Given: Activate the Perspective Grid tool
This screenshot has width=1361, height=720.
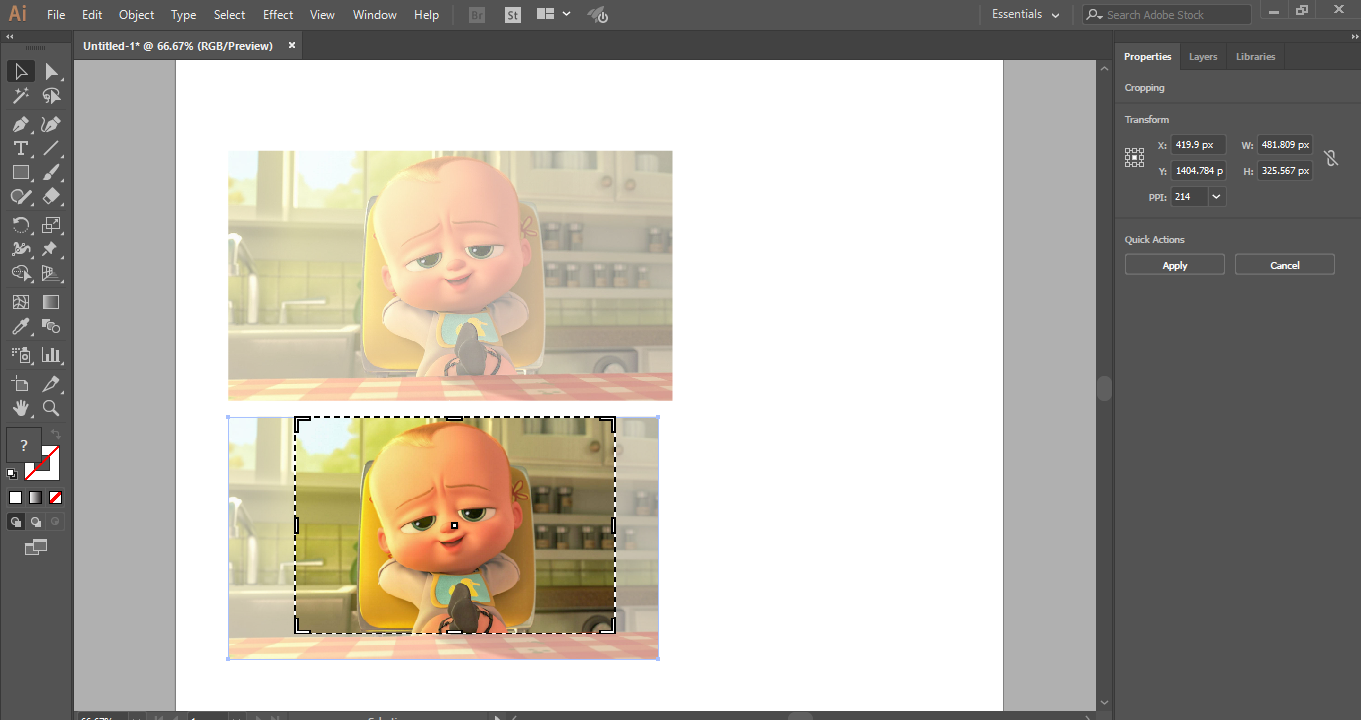Looking at the screenshot, I should [x=51, y=273].
